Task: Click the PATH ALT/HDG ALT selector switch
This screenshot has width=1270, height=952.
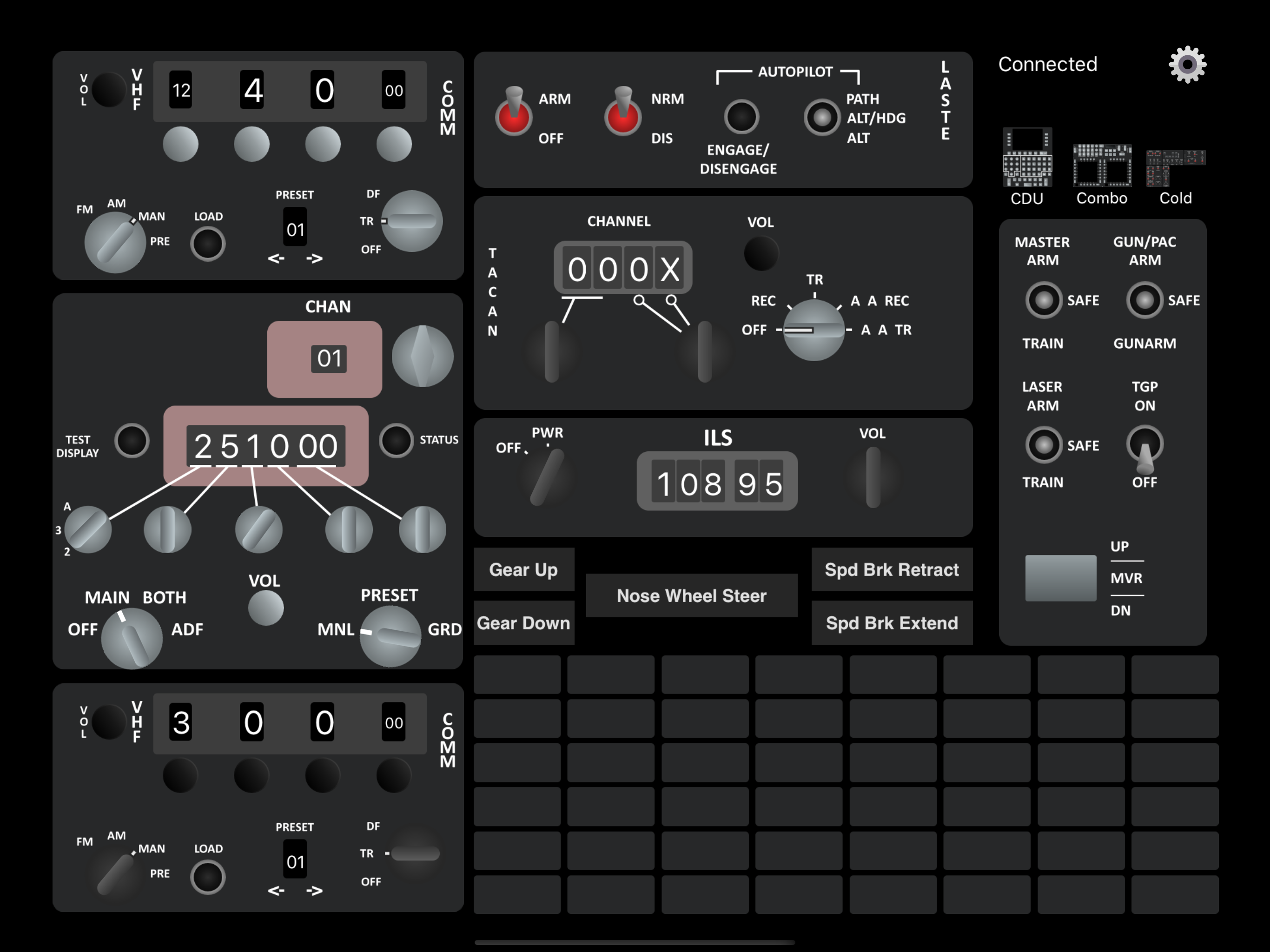Action: (x=821, y=118)
